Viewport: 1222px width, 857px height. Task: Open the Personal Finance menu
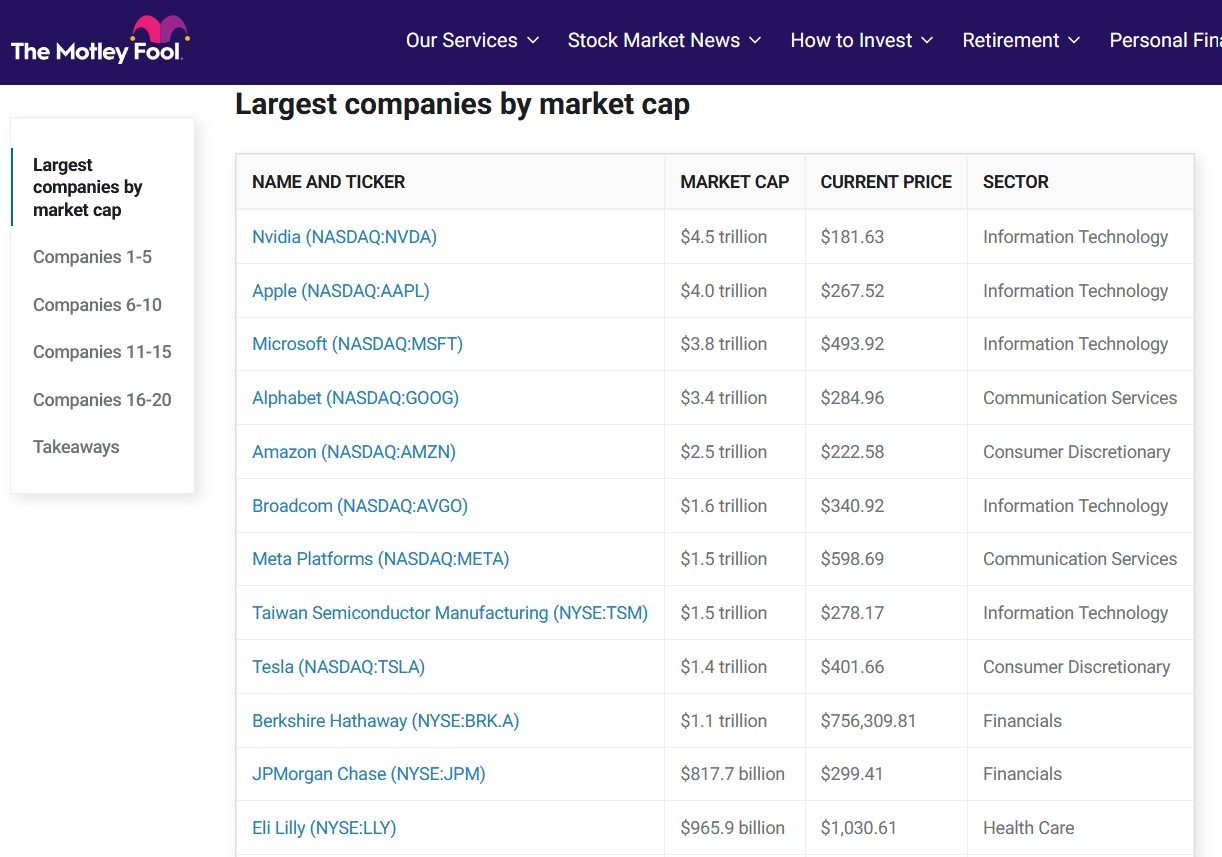click(x=1165, y=40)
